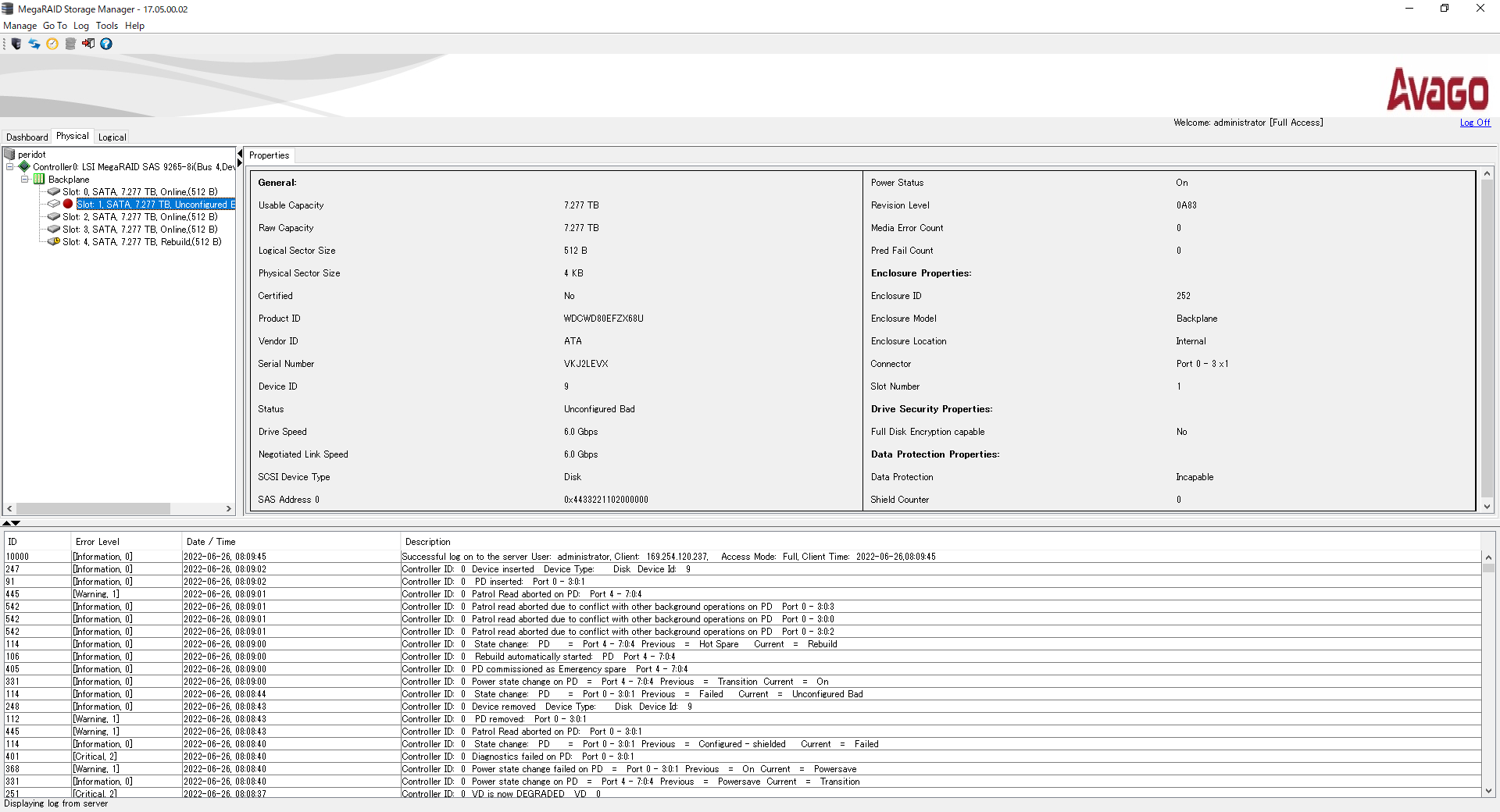The image size is (1500, 812).
Task: Select log entry 'Rebuild automatically started'
Action: (x=742, y=657)
